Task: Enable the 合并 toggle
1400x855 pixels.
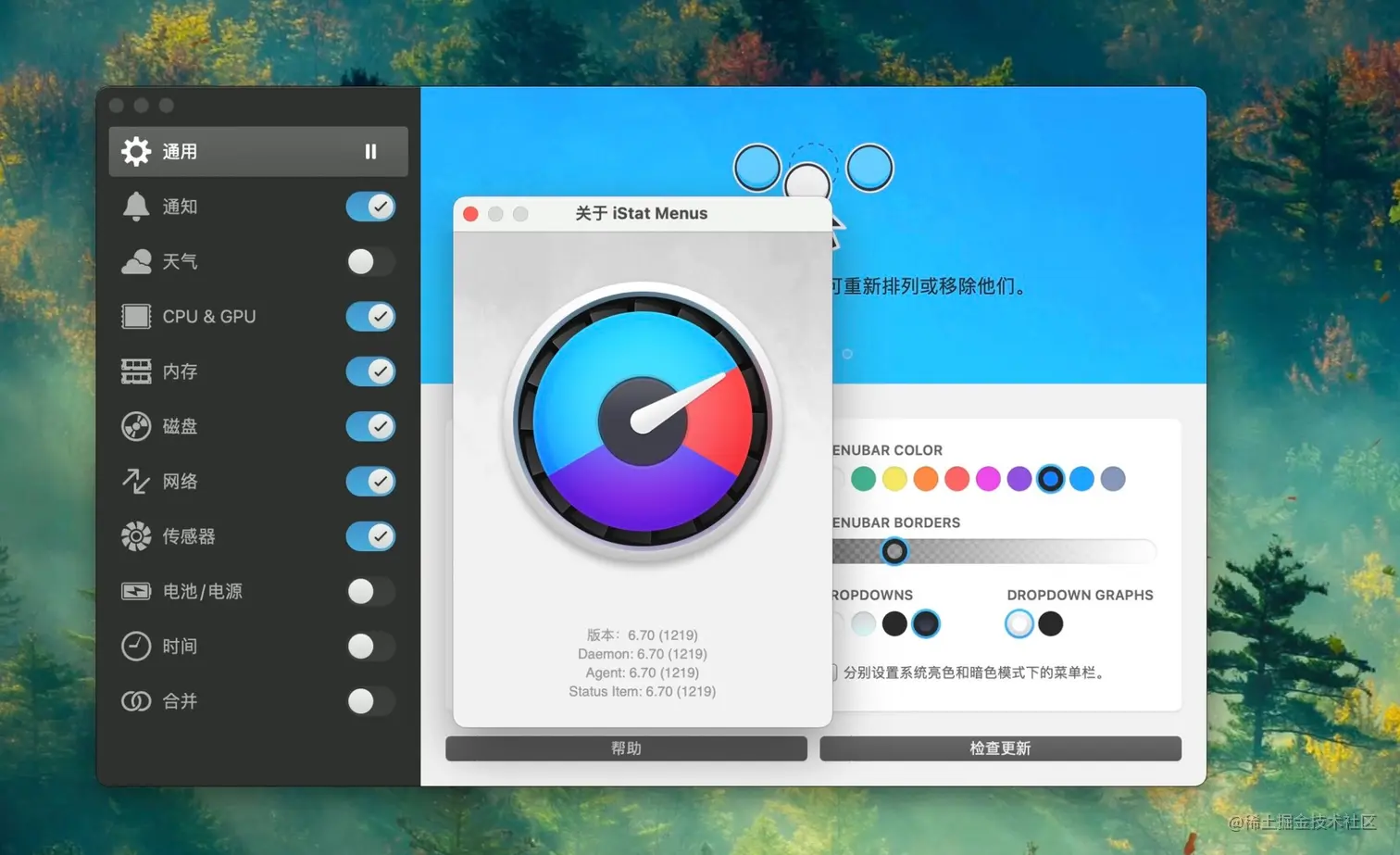Action: pyautogui.click(x=370, y=701)
